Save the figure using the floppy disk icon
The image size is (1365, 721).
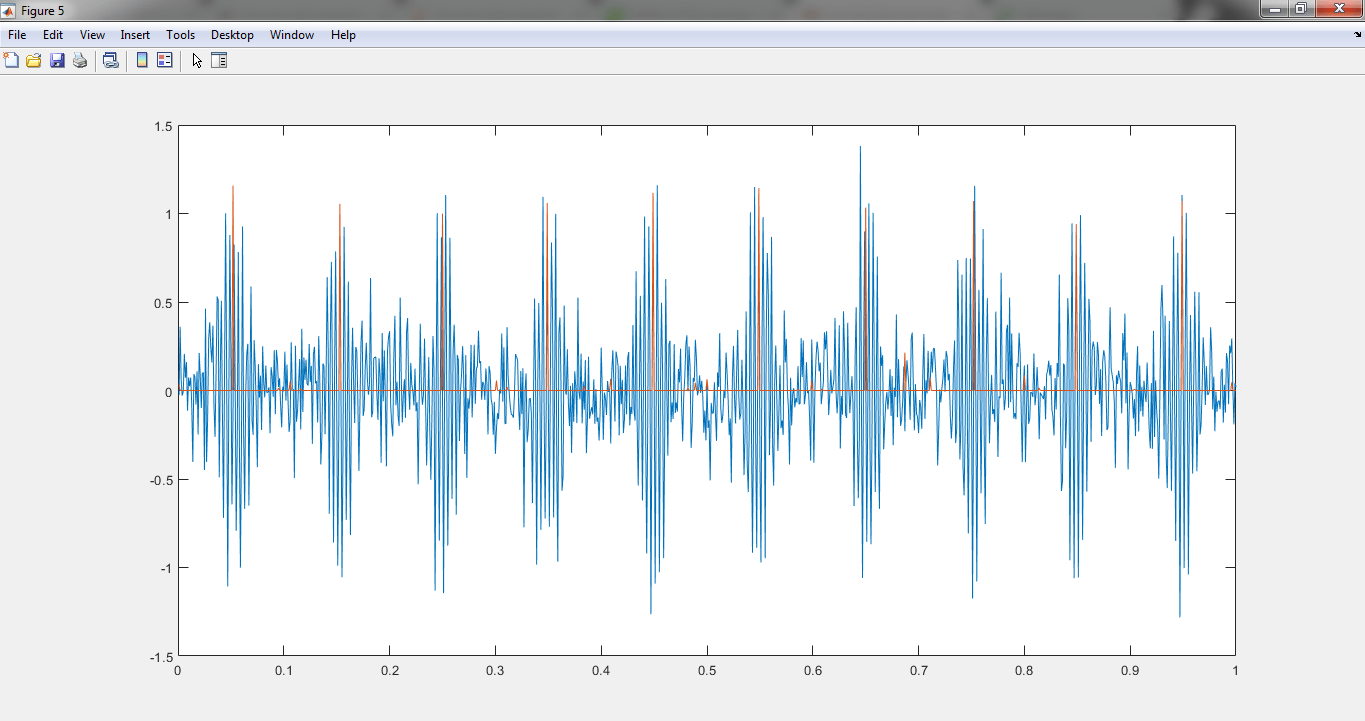point(57,60)
